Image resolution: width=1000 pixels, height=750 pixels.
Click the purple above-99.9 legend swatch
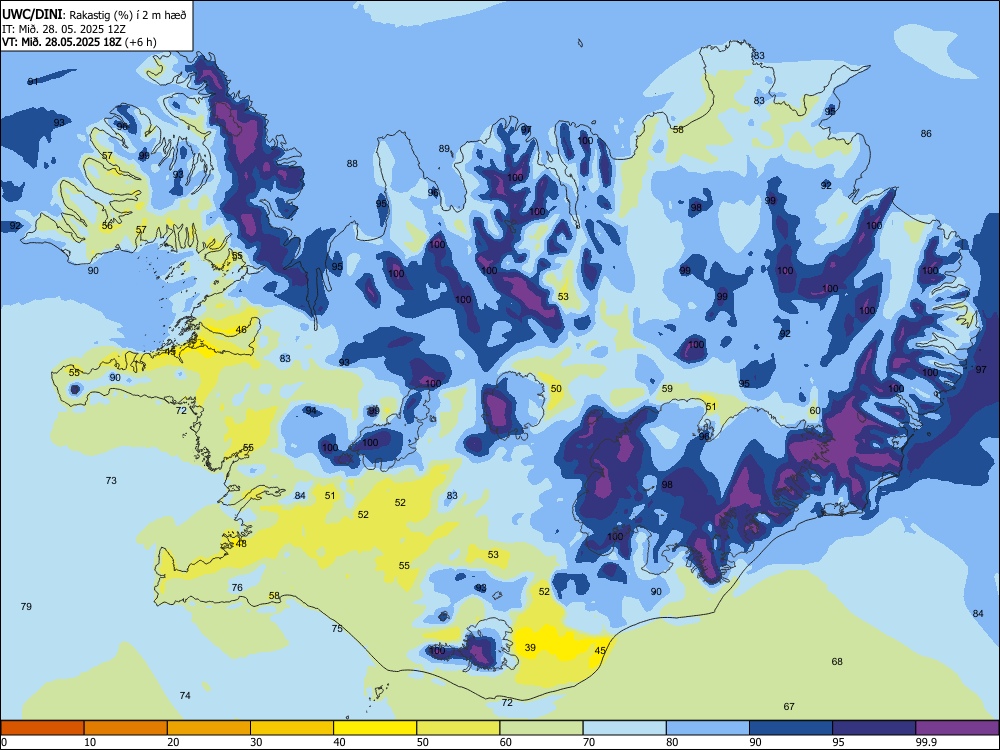[x=957, y=728]
